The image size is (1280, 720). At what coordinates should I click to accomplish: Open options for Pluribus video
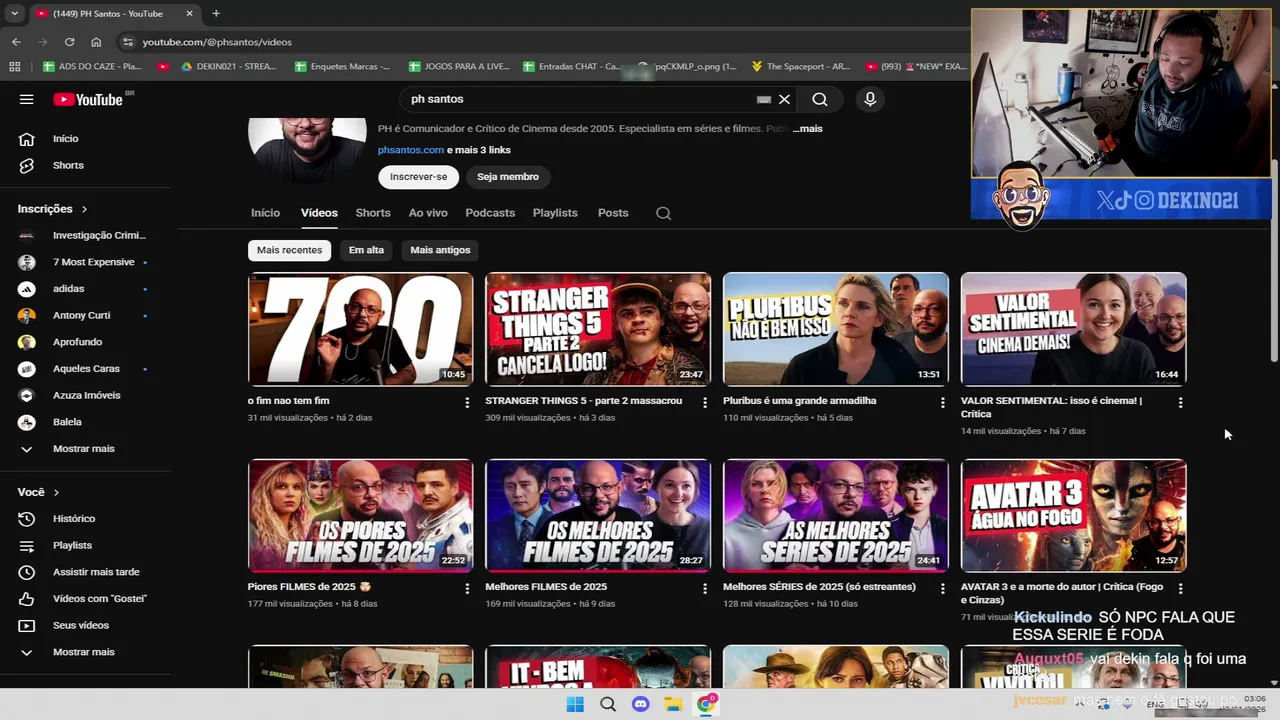(942, 402)
